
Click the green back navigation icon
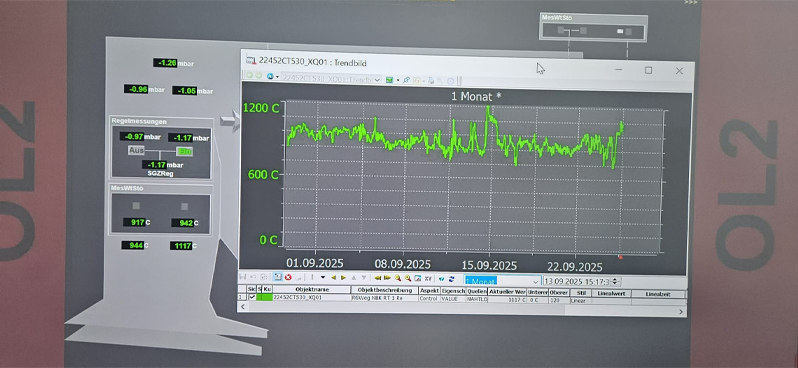[249, 75]
